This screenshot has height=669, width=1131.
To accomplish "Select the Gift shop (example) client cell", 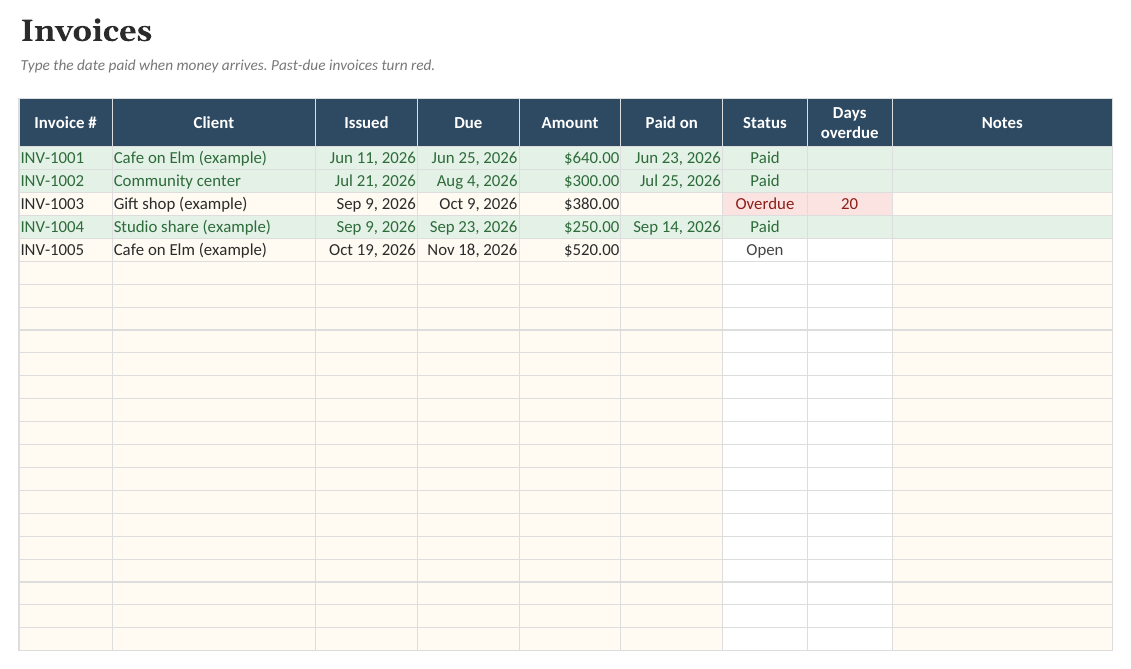I will pos(214,204).
